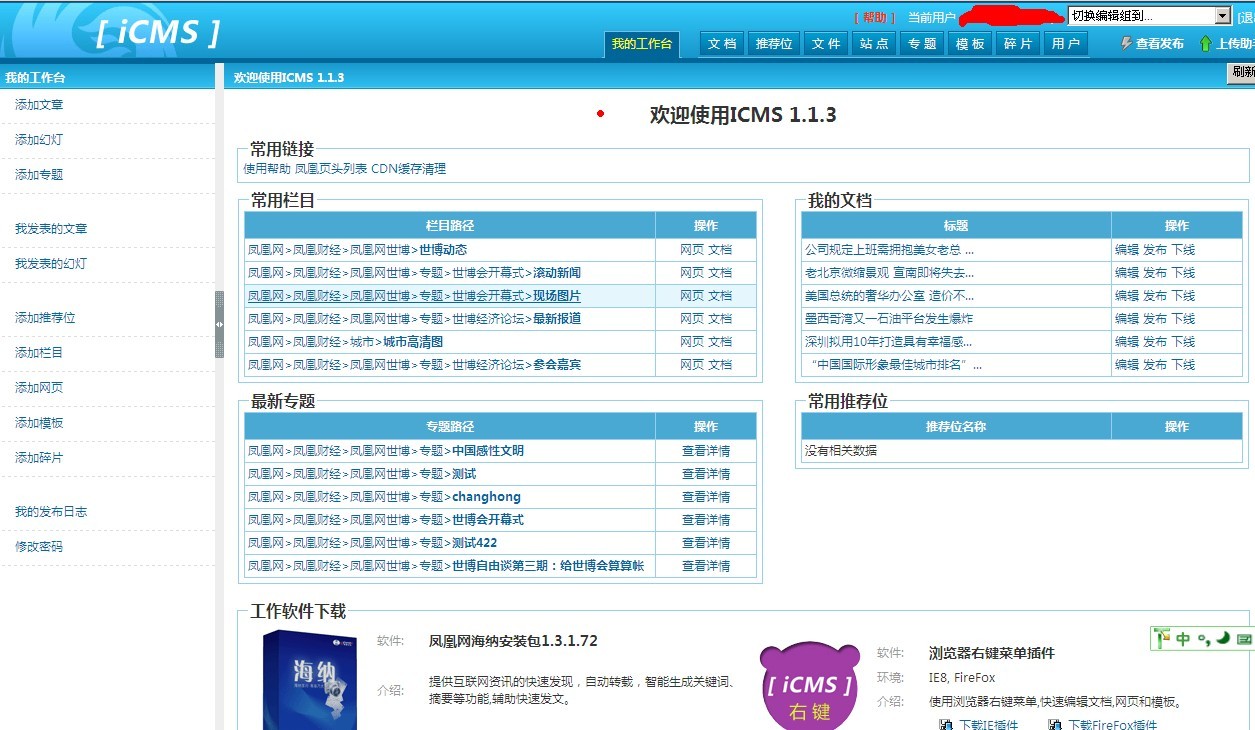Click the 下载IE插件 link text
The image size is (1255, 730).
tap(988, 725)
